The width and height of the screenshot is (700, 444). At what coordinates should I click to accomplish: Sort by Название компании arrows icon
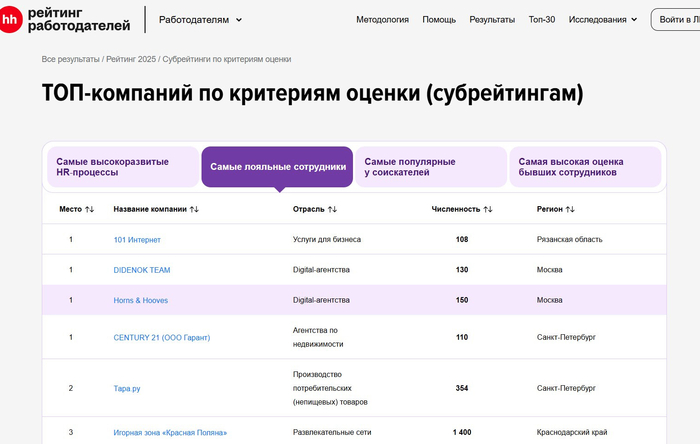(x=194, y=209)
